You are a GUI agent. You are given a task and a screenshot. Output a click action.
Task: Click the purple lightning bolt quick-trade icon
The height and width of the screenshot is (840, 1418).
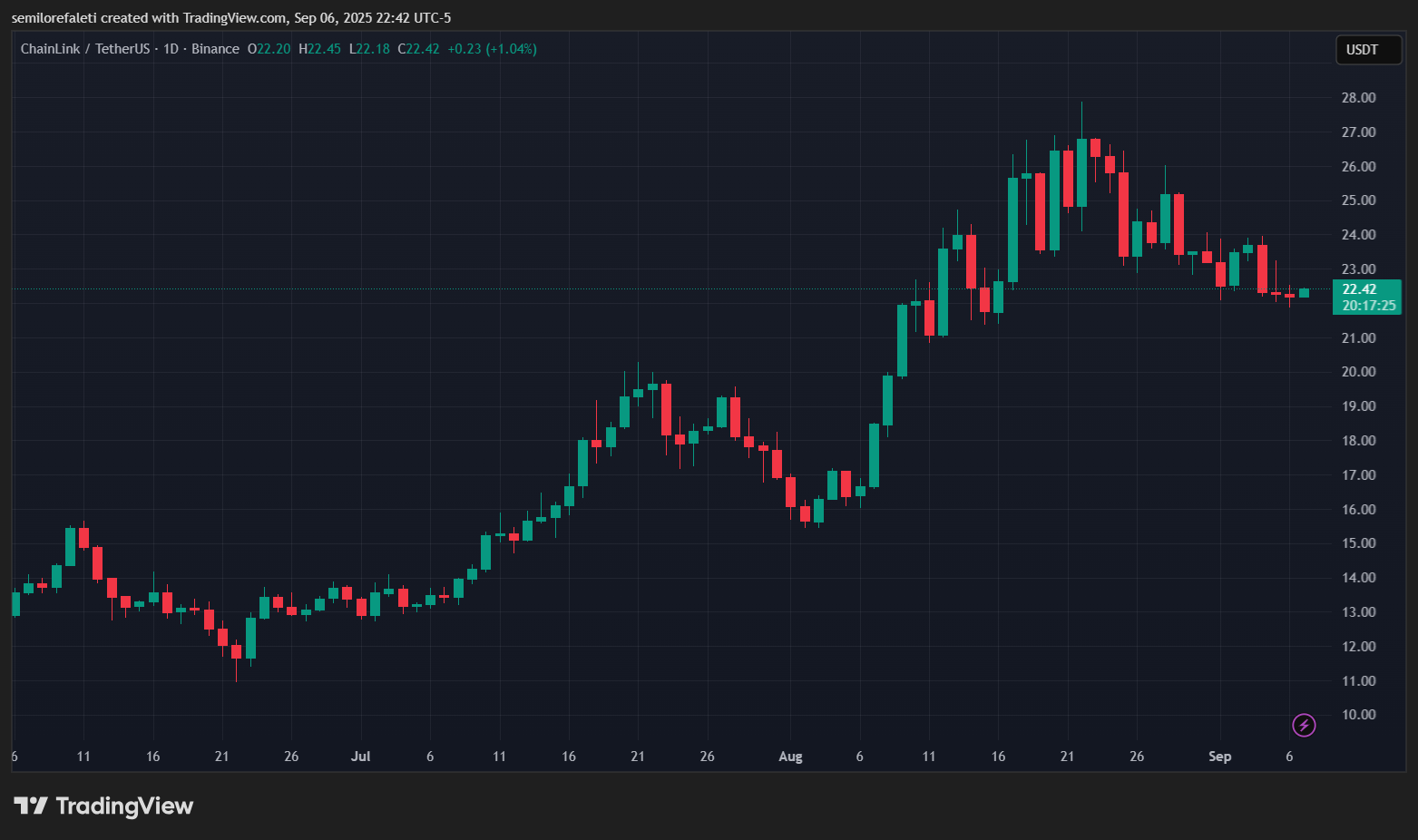point(1304,725)
